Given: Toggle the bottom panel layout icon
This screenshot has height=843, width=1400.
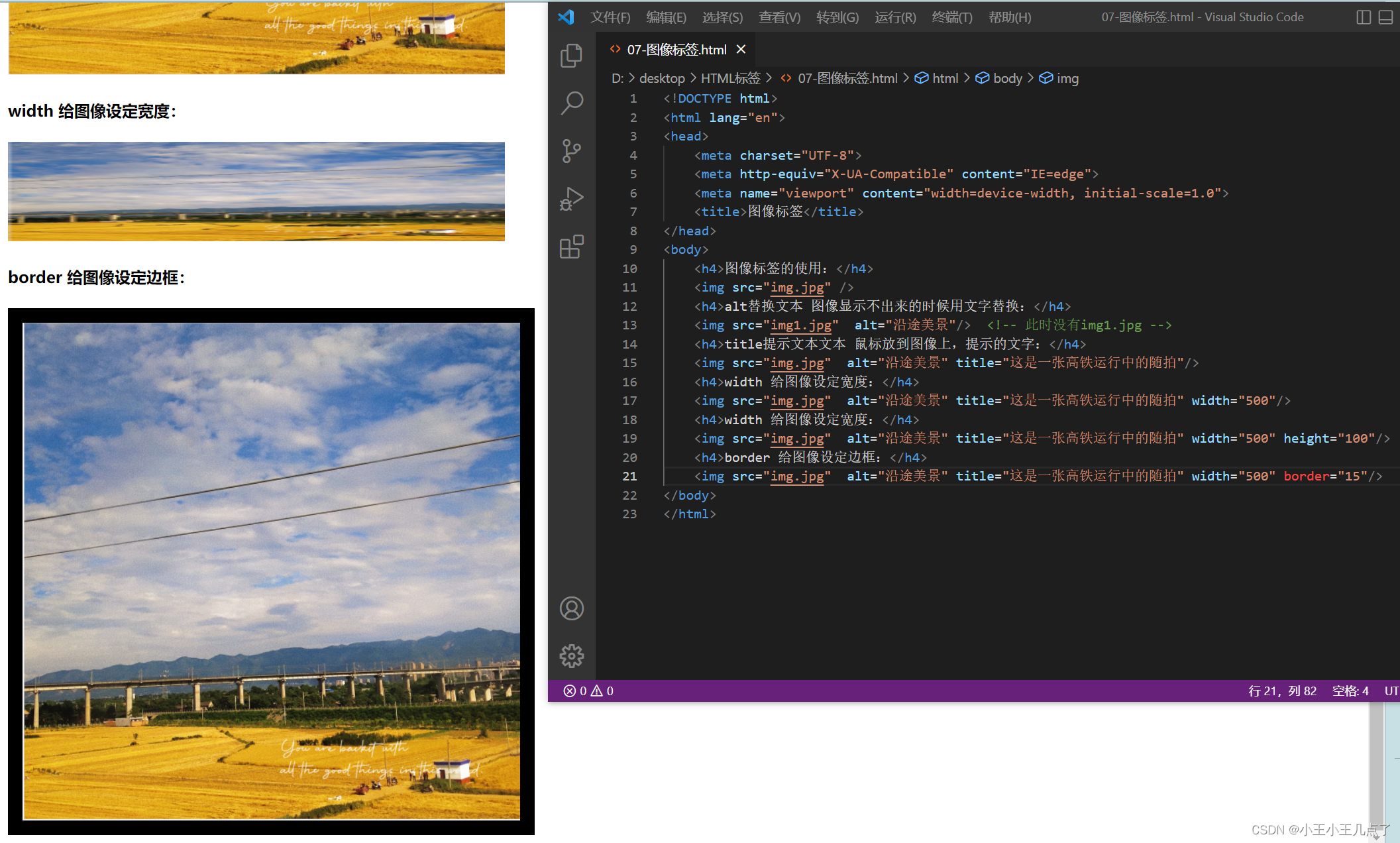Looking at the screenshot, I should (1385, 17).
